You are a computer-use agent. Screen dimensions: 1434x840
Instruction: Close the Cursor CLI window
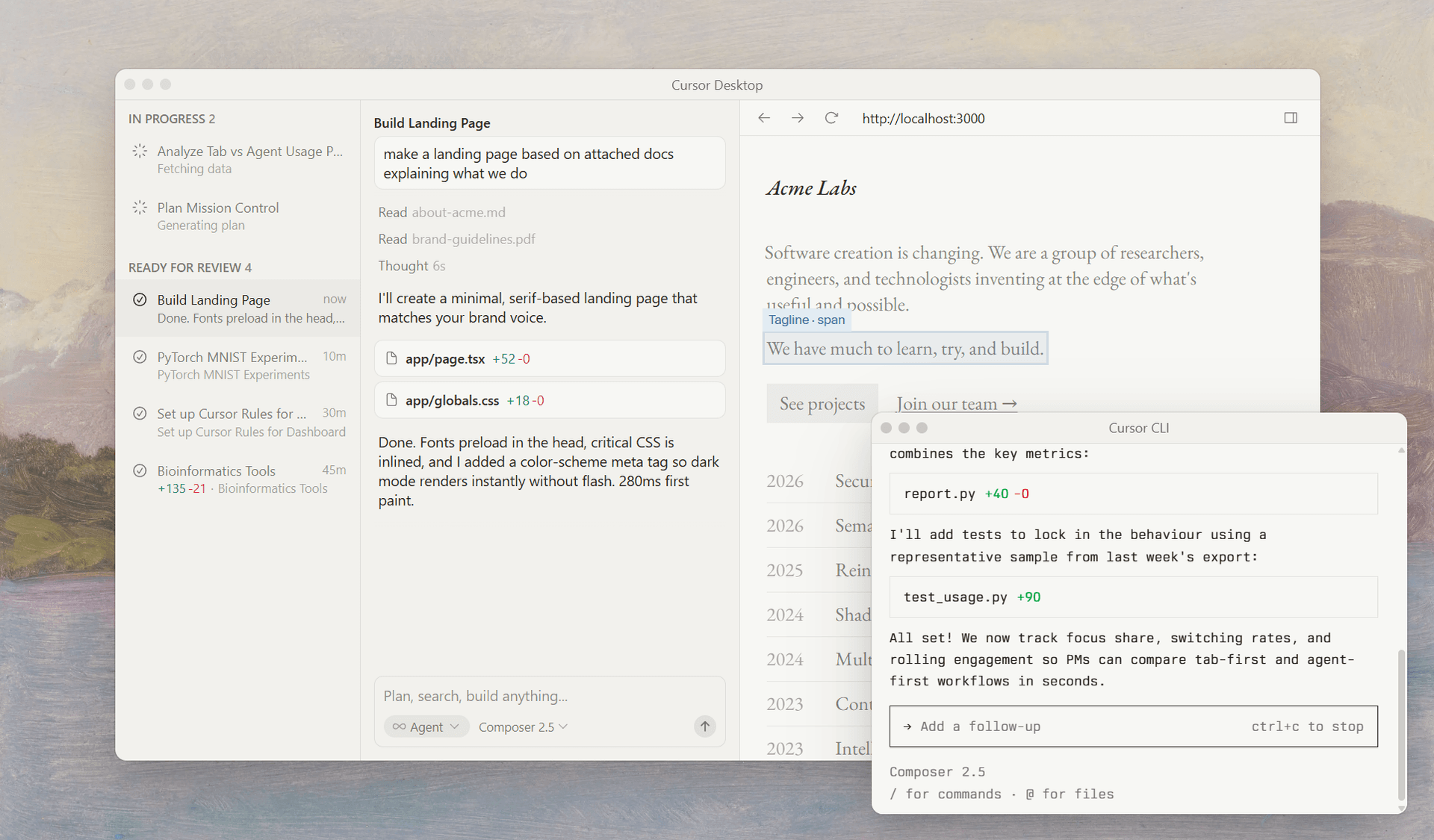coord(887,428)
